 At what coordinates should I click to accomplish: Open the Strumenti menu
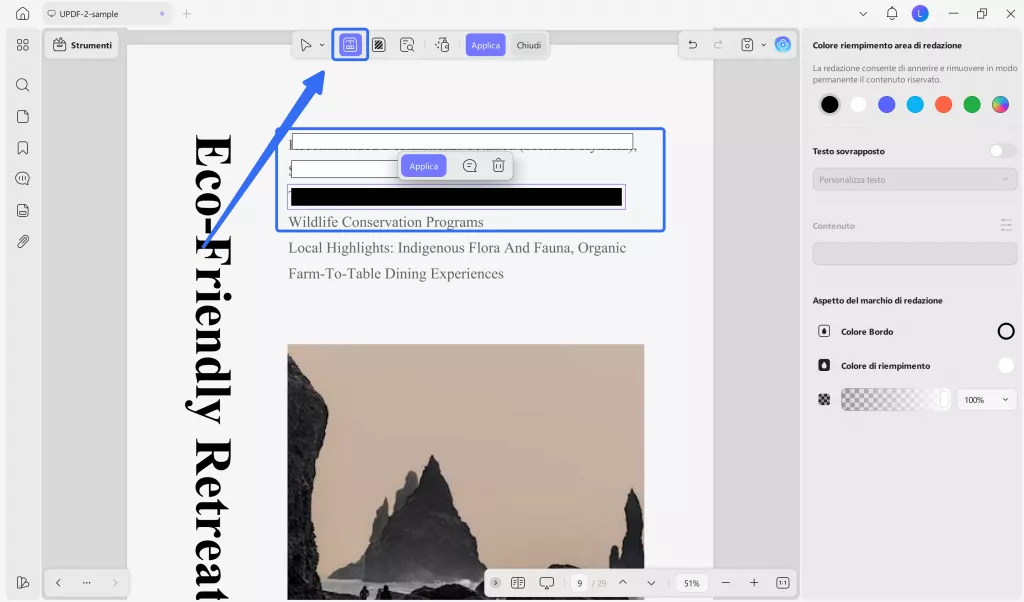pos(81,44)
